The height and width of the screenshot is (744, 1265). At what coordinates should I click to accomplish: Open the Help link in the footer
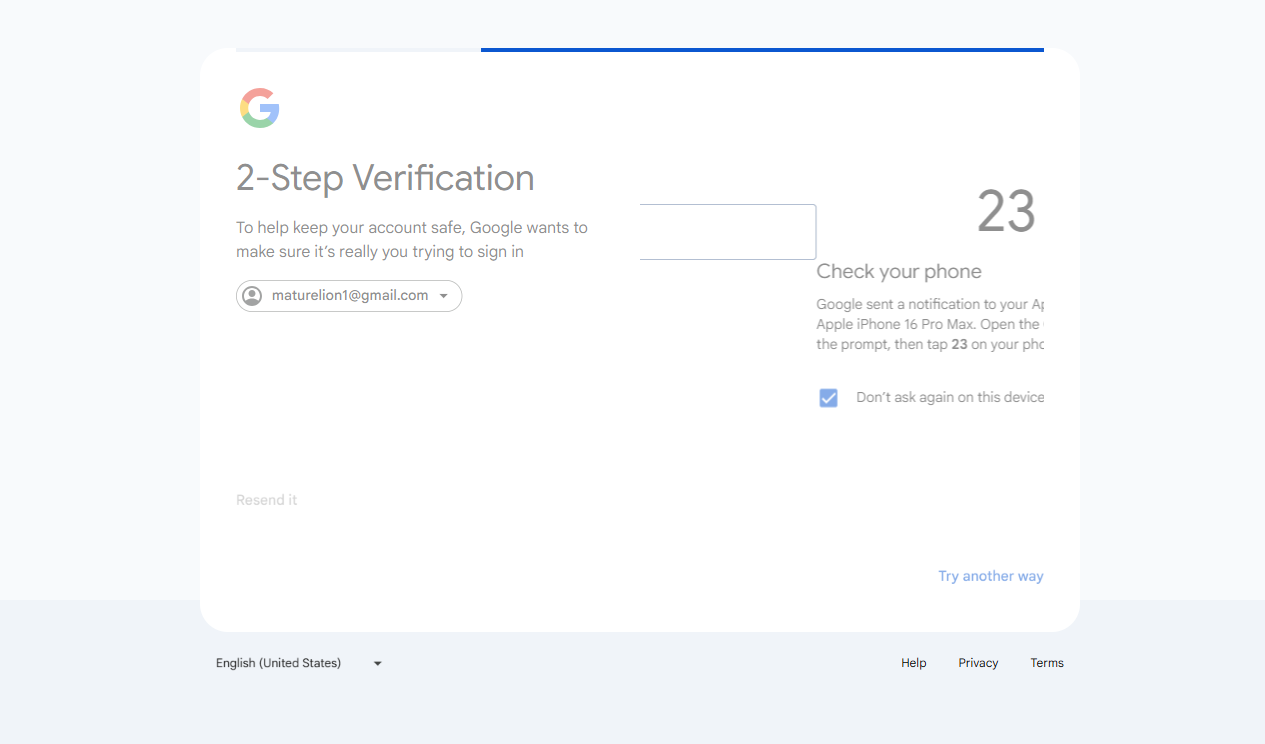pyautogui.click(x=913, y=663)
